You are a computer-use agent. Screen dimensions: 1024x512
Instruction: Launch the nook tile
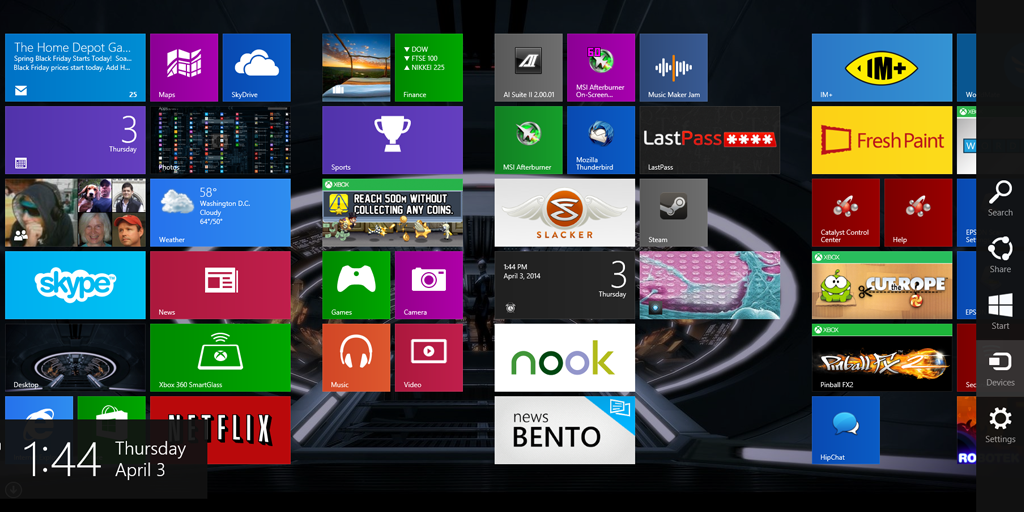pos(565,358)
